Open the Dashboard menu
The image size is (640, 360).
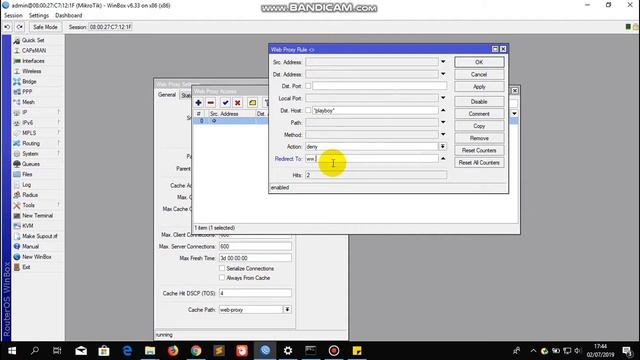[69, 16]
